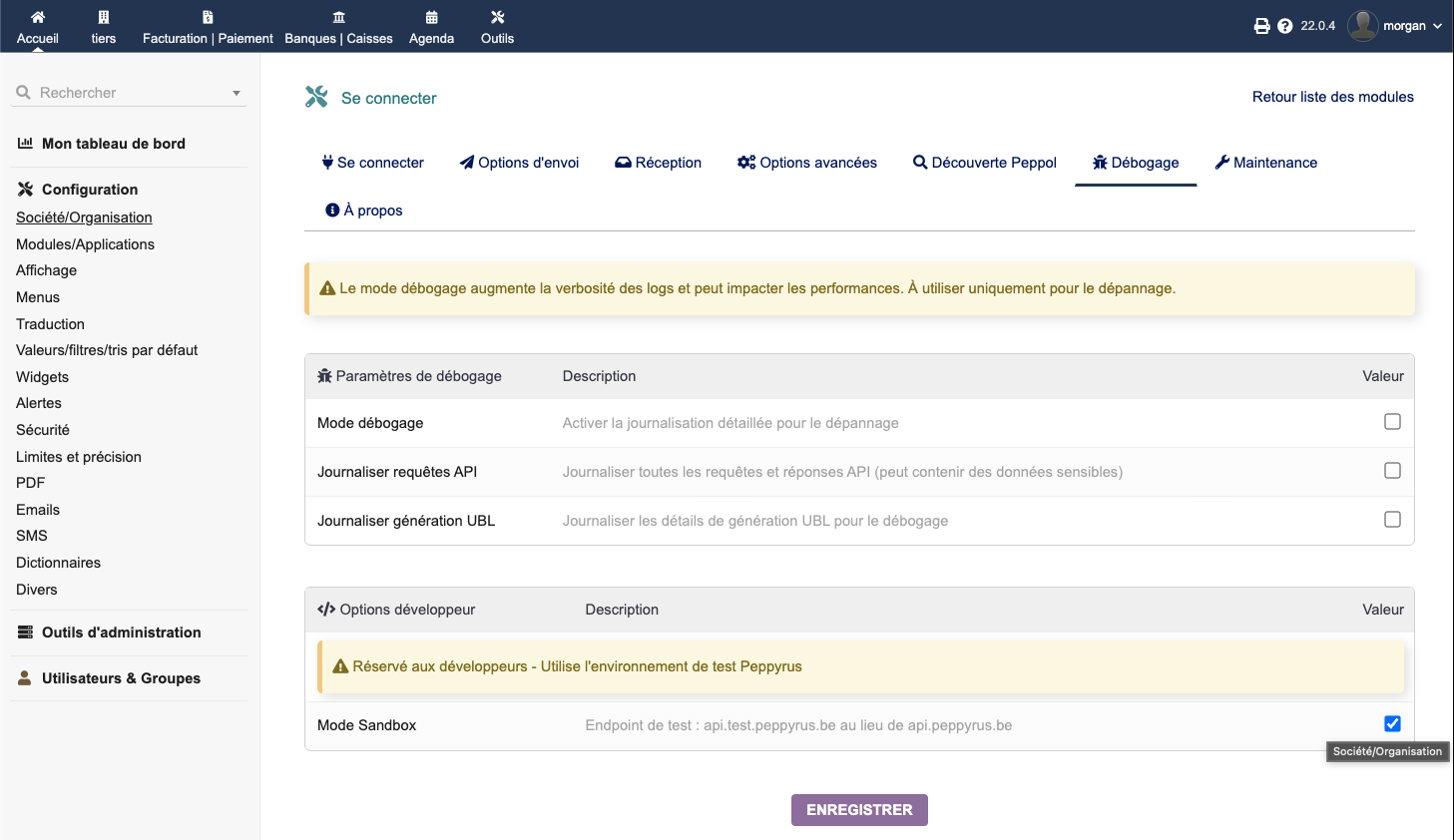This screenshot has height=840, width=1454.
Task: Open the help question mark icon
Action: tap(1285, 26)
